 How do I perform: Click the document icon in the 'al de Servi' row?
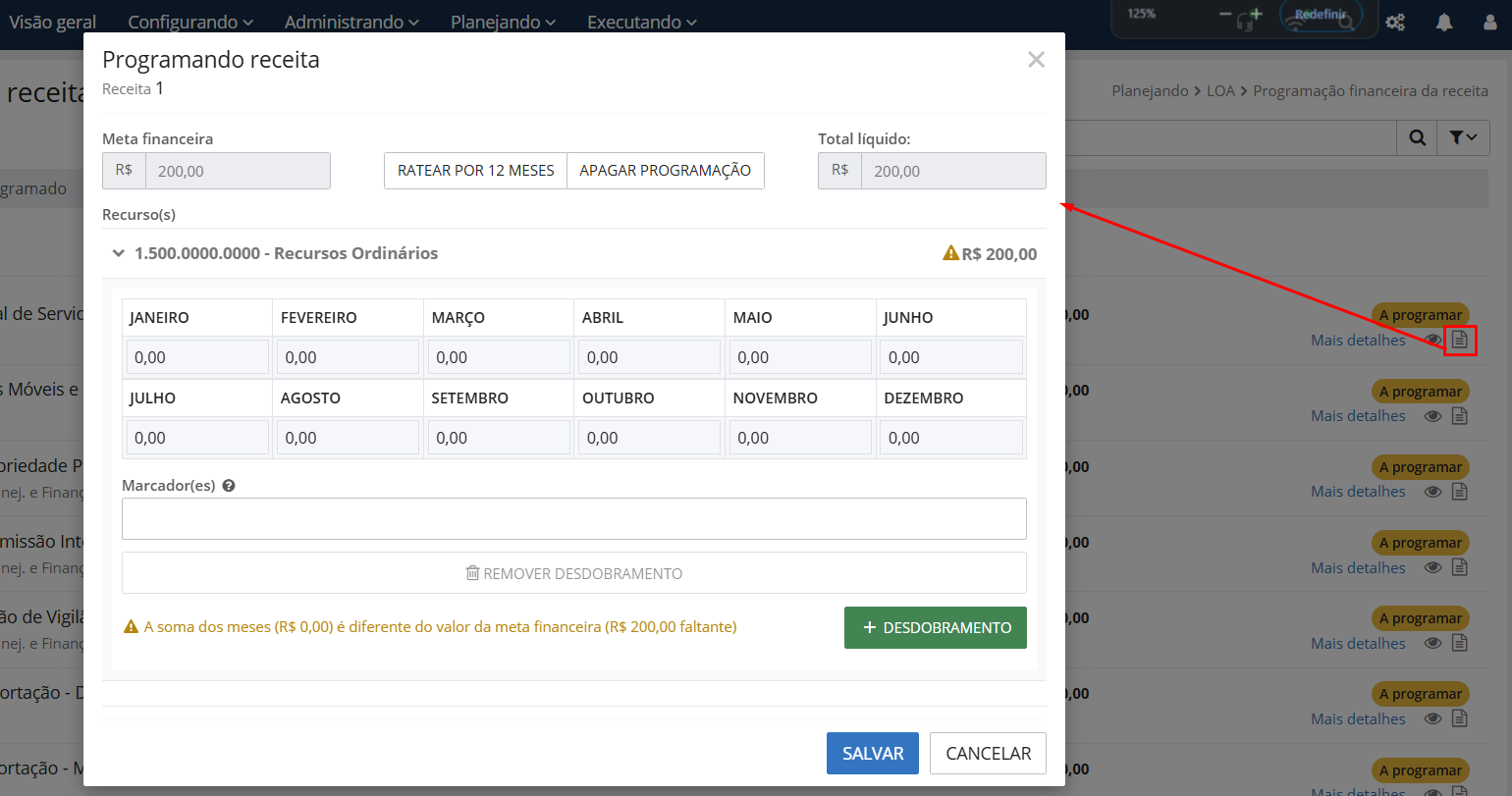click(1460, 340)
